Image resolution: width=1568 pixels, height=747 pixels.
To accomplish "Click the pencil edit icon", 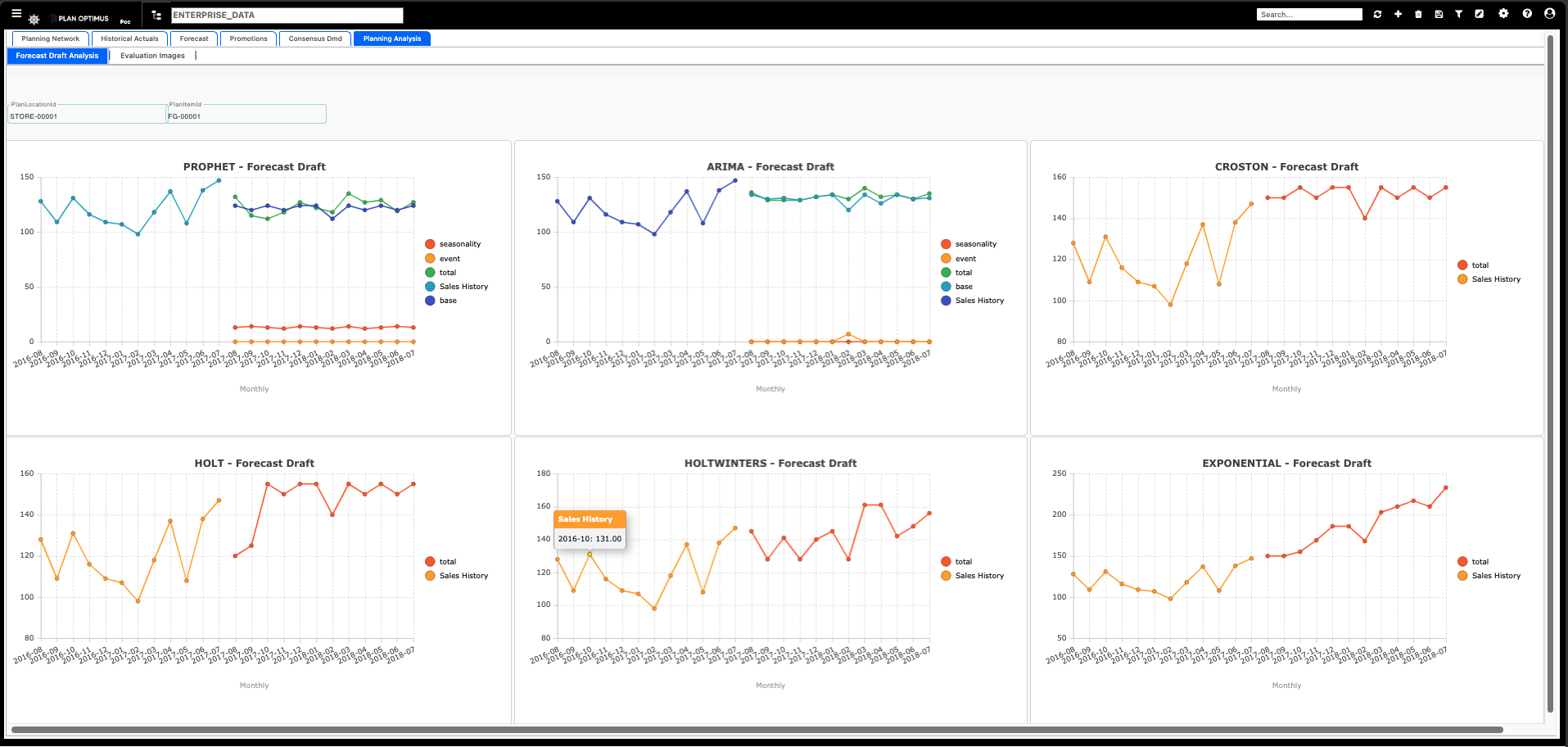I will click(x=1479, y=14).
